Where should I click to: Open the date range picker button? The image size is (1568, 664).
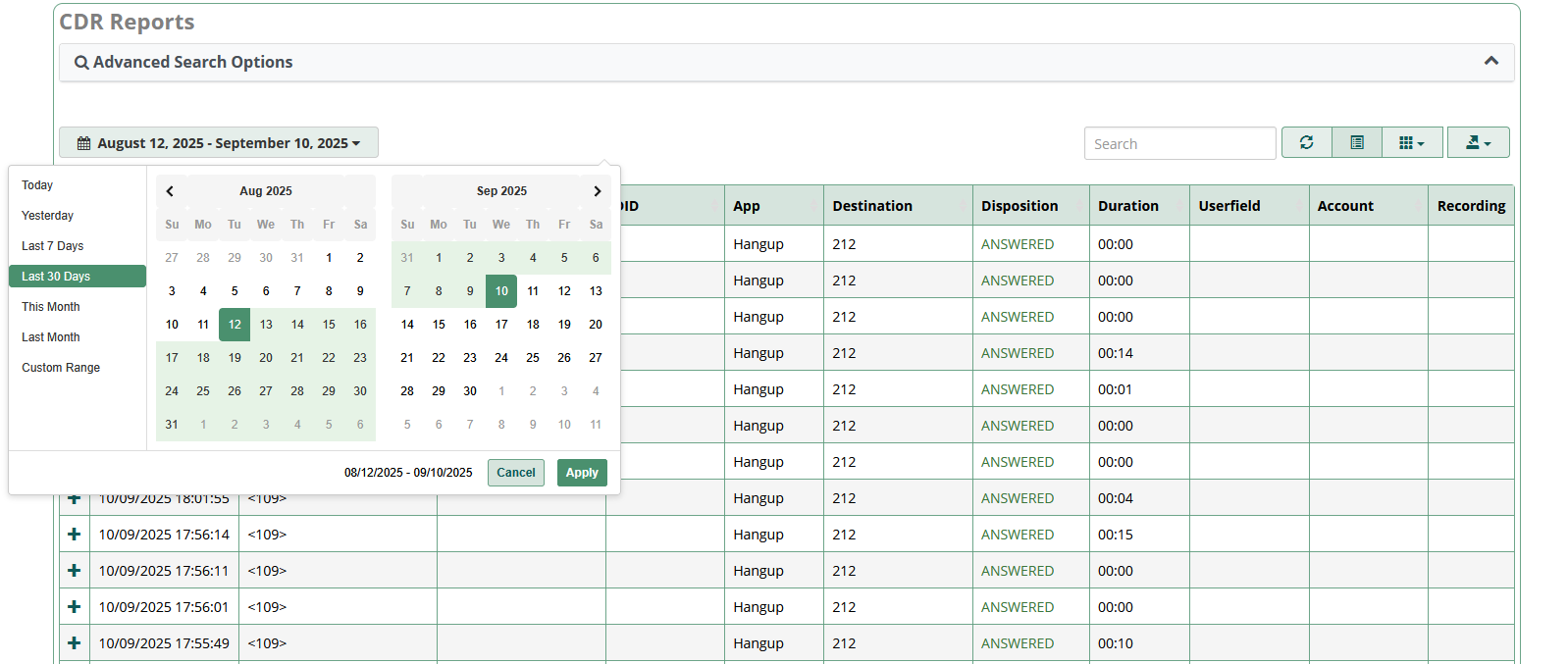tap(219, 143)
